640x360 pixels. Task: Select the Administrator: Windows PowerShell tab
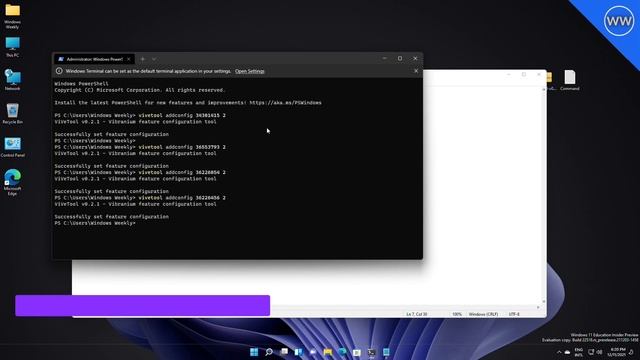point(94,59)
